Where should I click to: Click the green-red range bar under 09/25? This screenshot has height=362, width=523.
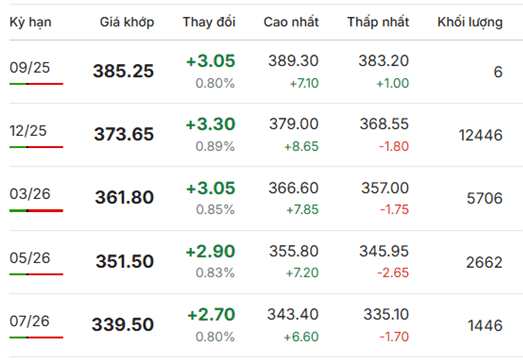pyautogui.click(x=36, y=84)
